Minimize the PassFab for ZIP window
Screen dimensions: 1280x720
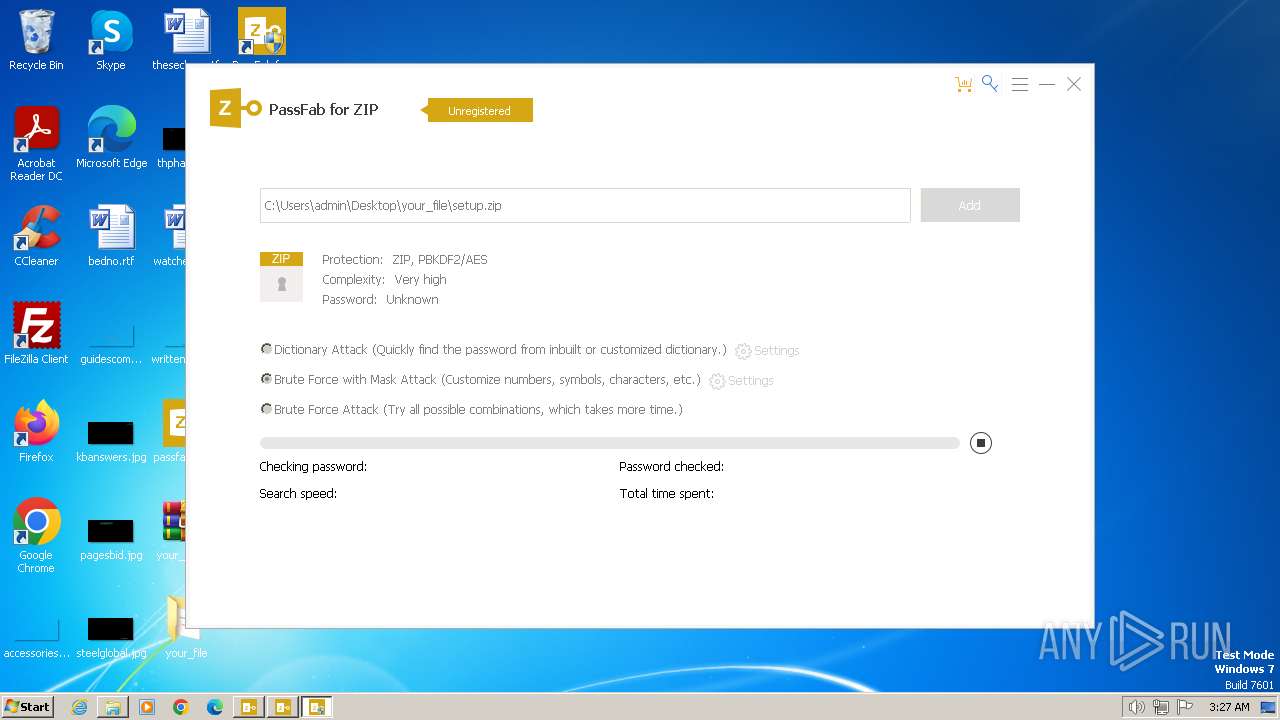tap(1047, 85)
